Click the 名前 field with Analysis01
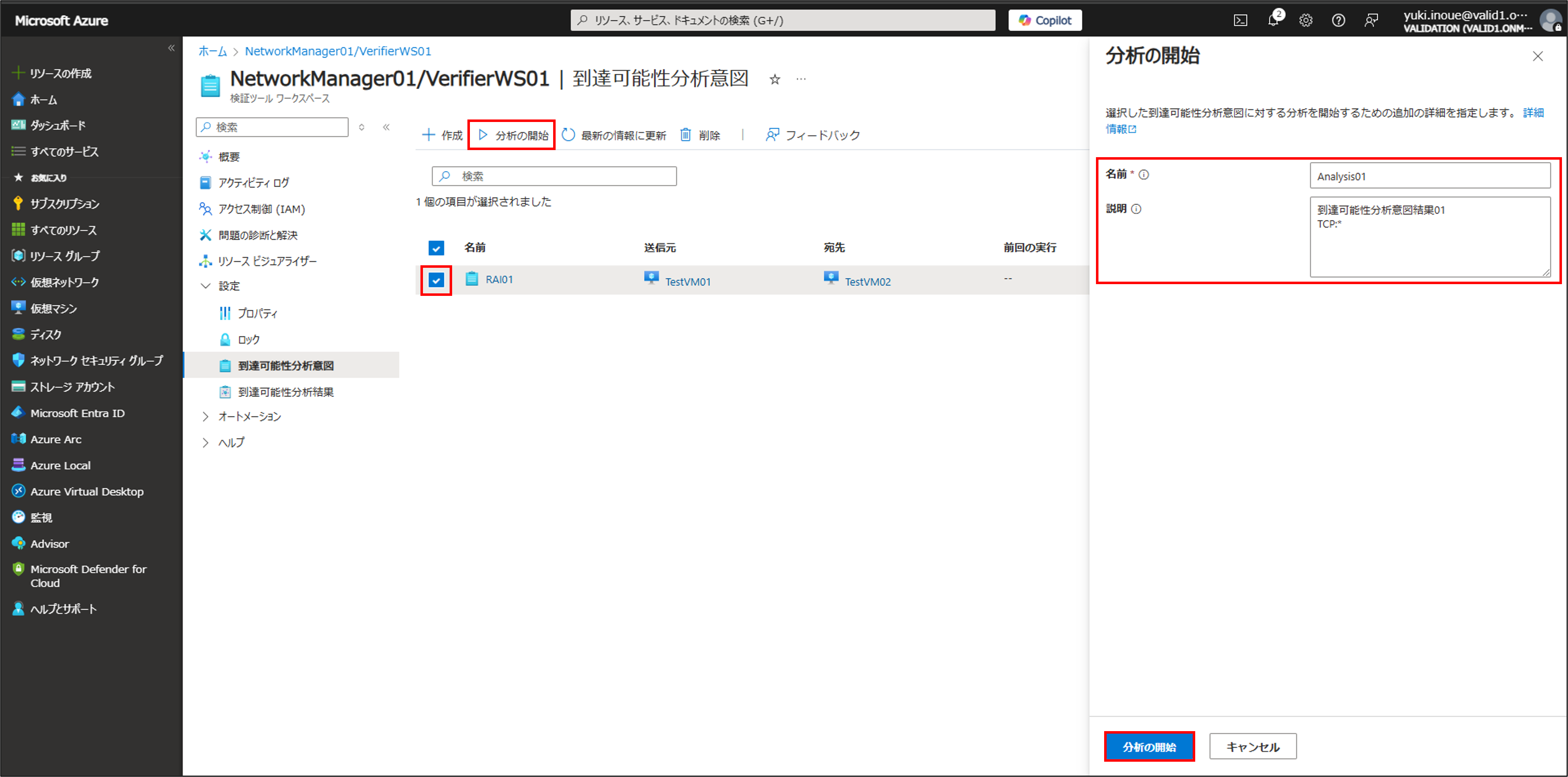The height and width of the screenshot is (777, 1568). point(1430,176)
